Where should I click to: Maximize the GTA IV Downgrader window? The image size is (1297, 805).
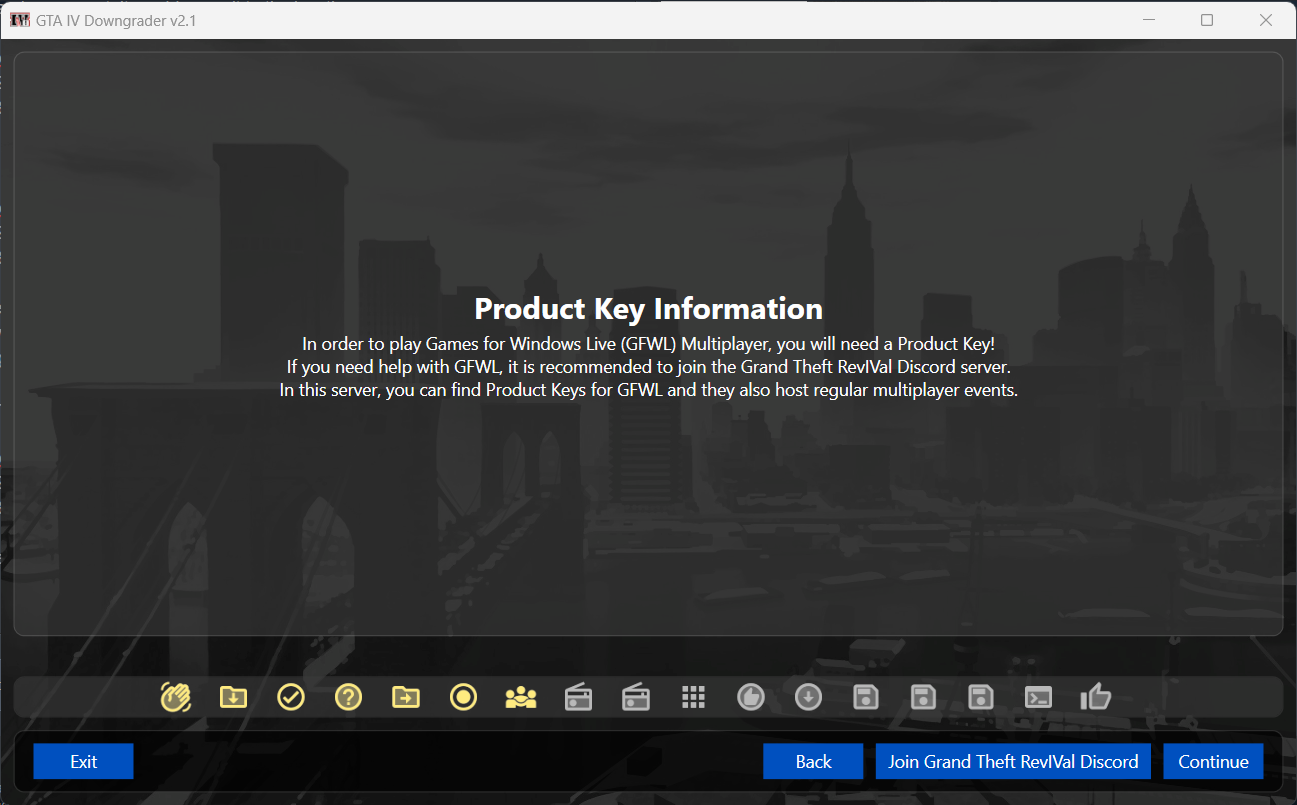(x=1207, y=20)
